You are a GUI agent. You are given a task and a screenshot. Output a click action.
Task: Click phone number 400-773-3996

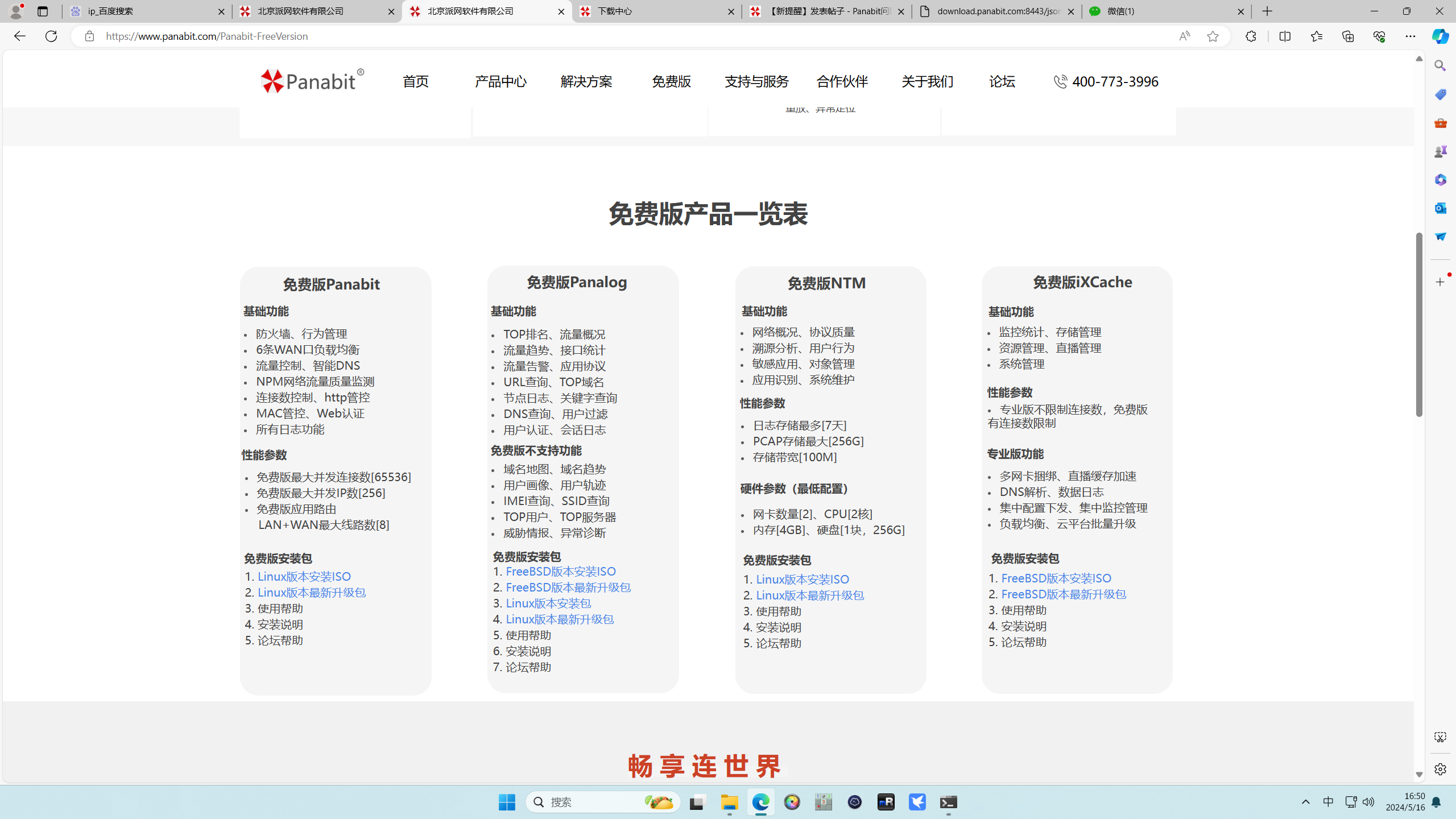(x=1115, y=81)
